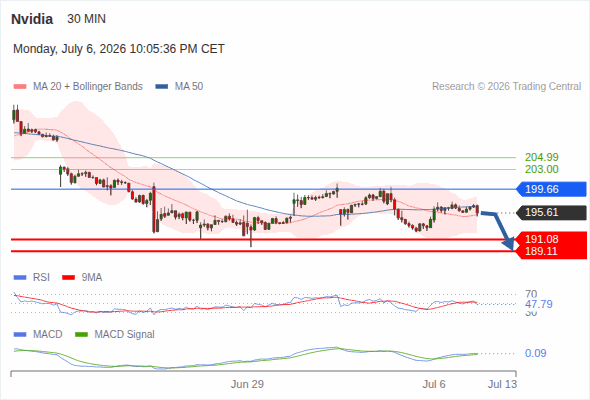Image resolution: width=590 pixels, height=400 pixels.
Task: Select the 195.61 current price tag
Action: coord(552,213)
